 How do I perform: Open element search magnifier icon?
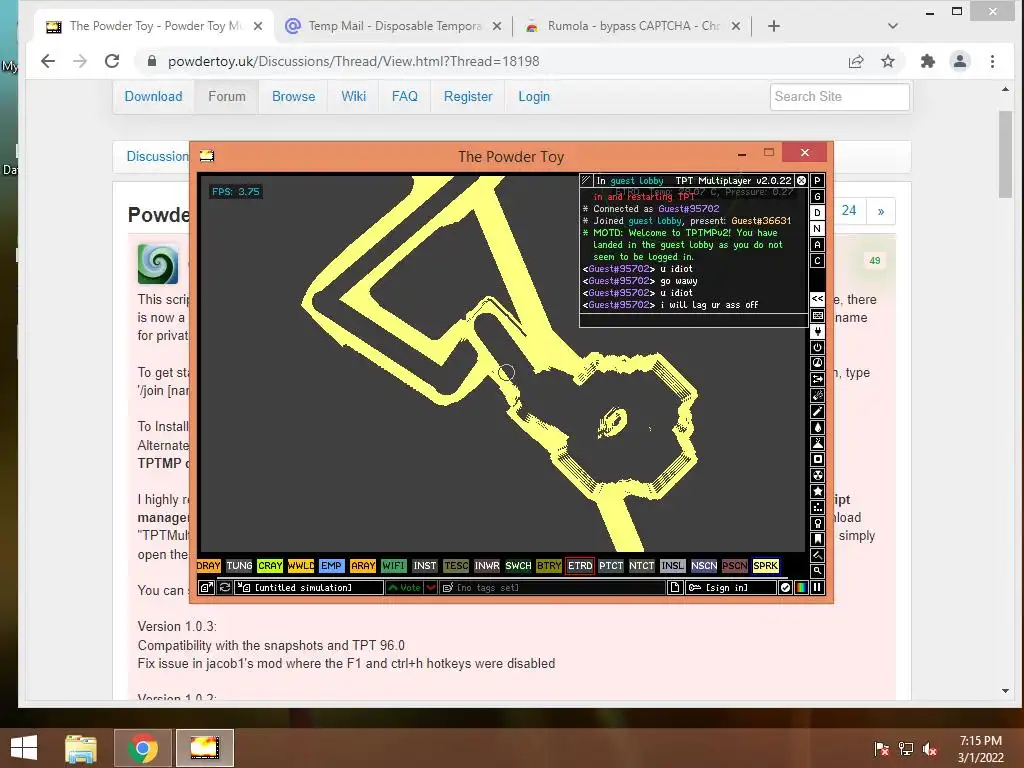click(817, 571)
